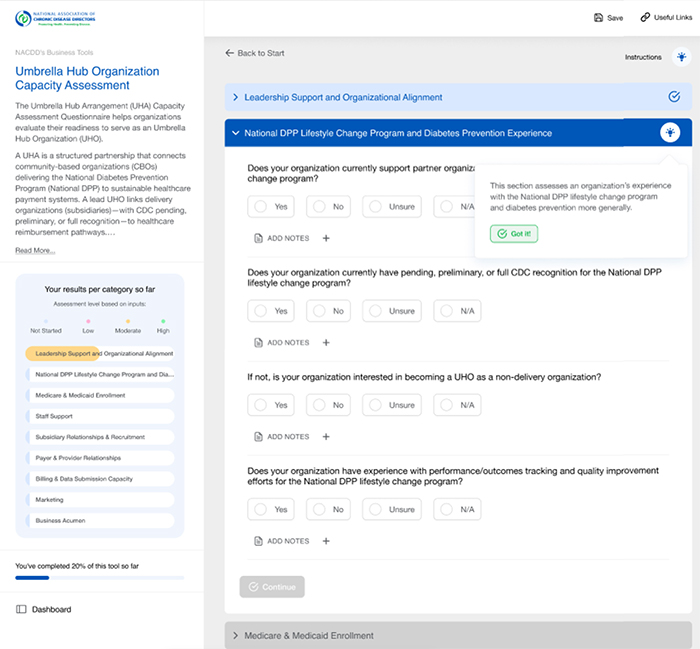Click ADD NOTES under CDC recognition question
Screen dimensions: 700x649
288,343
